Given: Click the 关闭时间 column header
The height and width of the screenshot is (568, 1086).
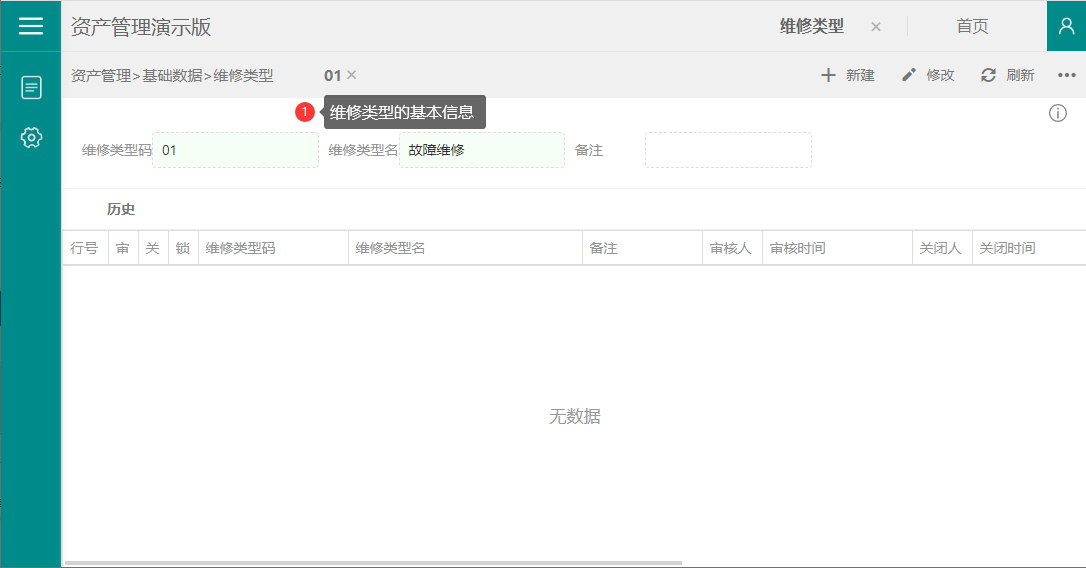Looking at the screenshot, I should coord(1029,248).
